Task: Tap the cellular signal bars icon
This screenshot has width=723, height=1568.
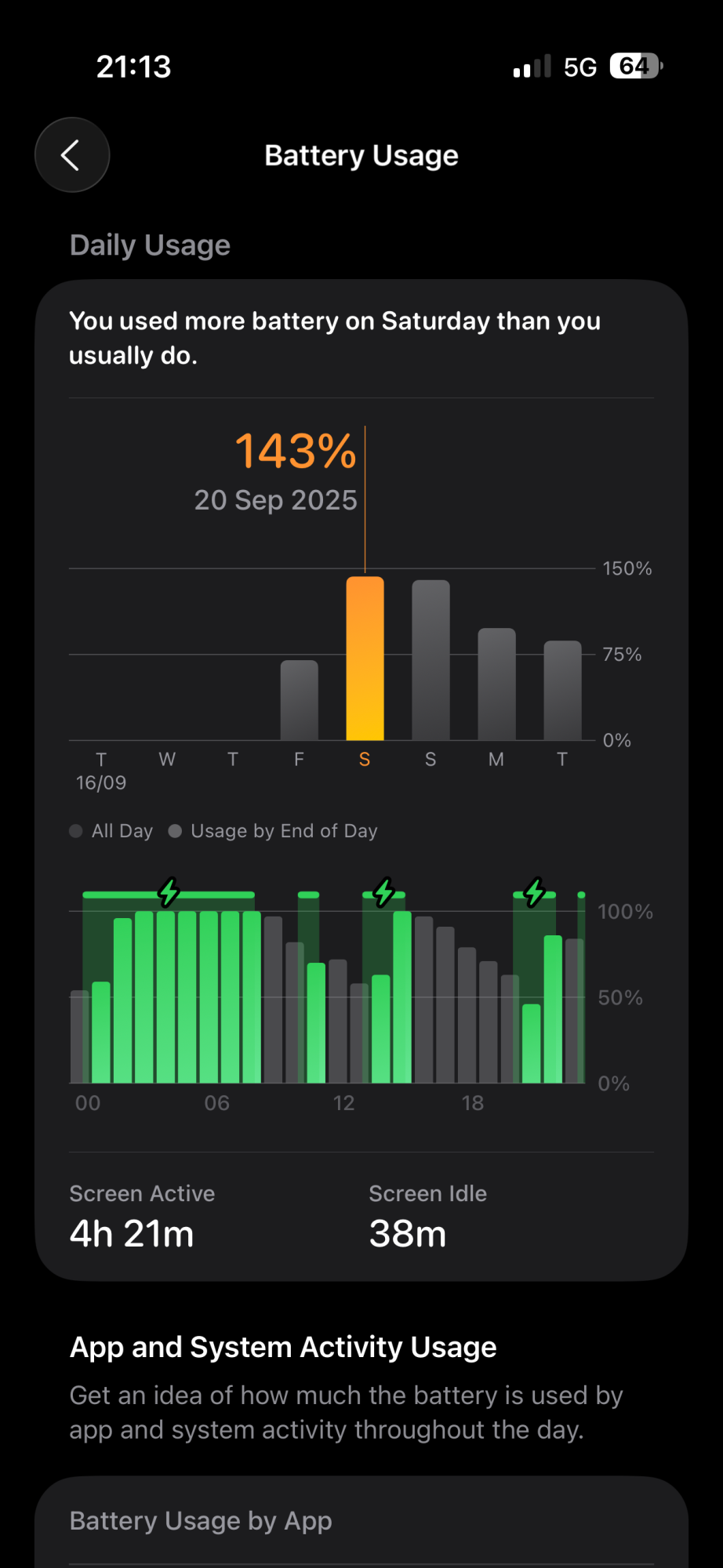Action: pos(532,67)
